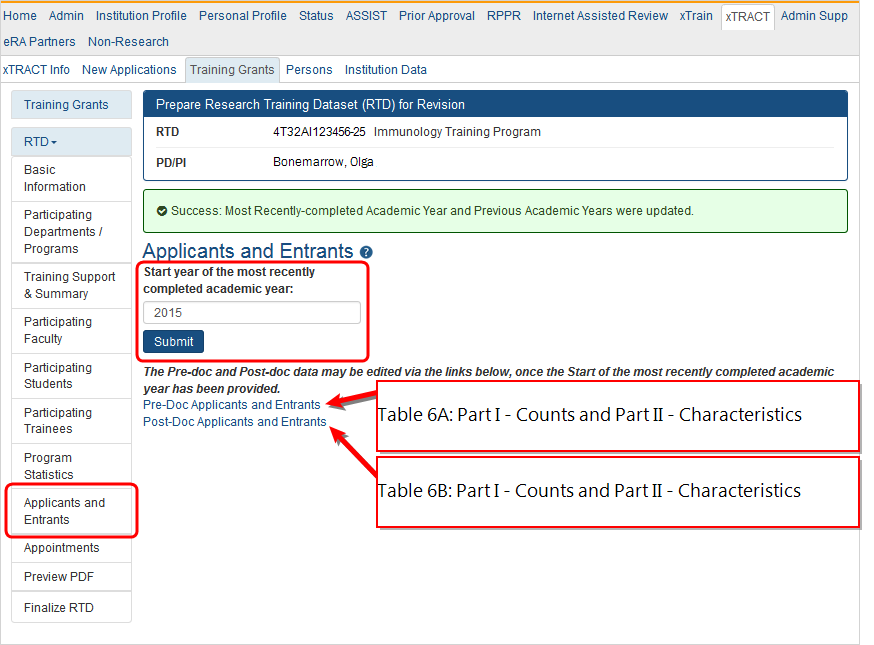Open Pre-Doc Applicants and Entrants link
Image resolution: width=874 pixels, height=645 pixels.
coord(232,405)
